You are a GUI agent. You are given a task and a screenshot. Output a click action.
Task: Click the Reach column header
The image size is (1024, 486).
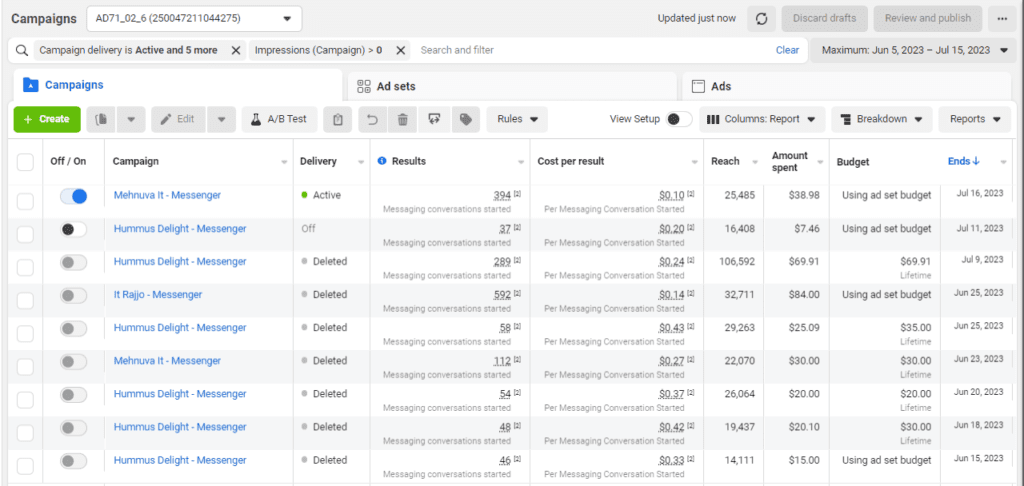(725, 161)
